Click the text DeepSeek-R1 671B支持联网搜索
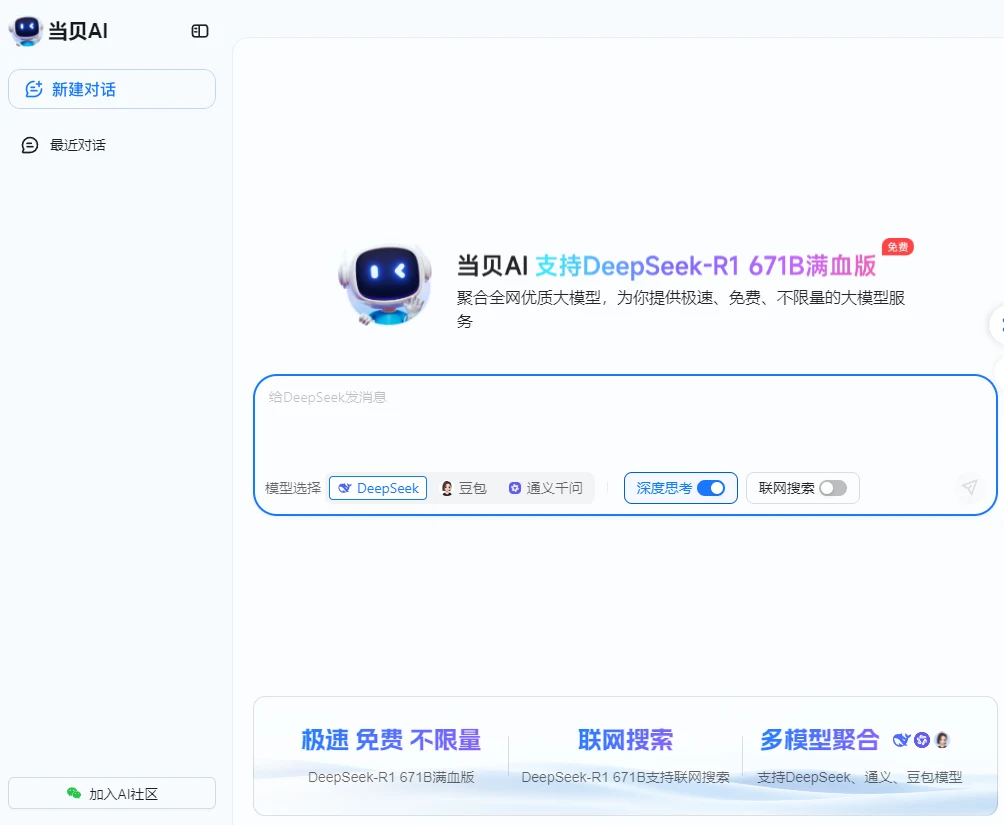Viewport: 1004px width, 825px height. (x=625, y=777)
